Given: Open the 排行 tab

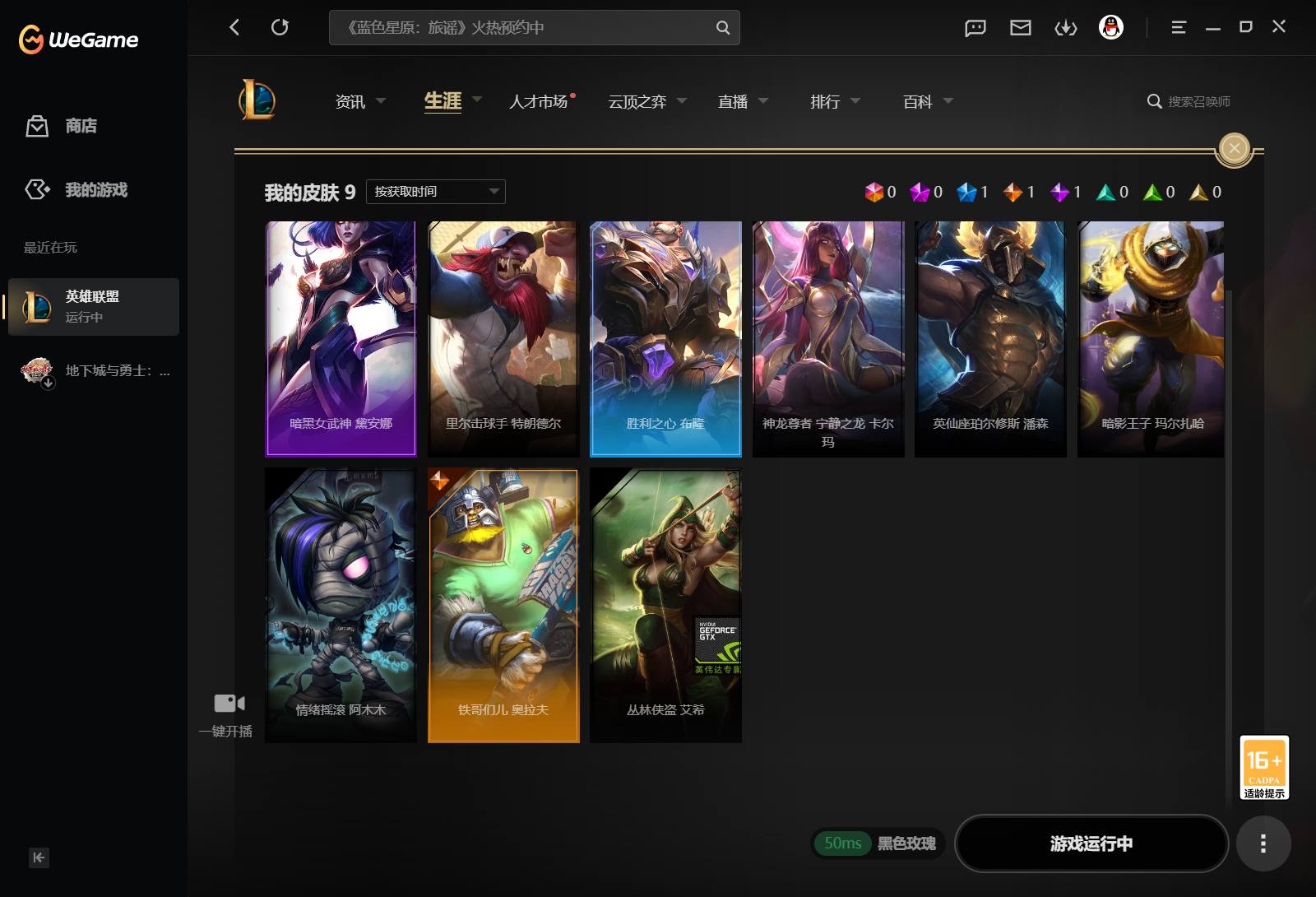Looking at the screenshot, I should (x=825, y=101).
